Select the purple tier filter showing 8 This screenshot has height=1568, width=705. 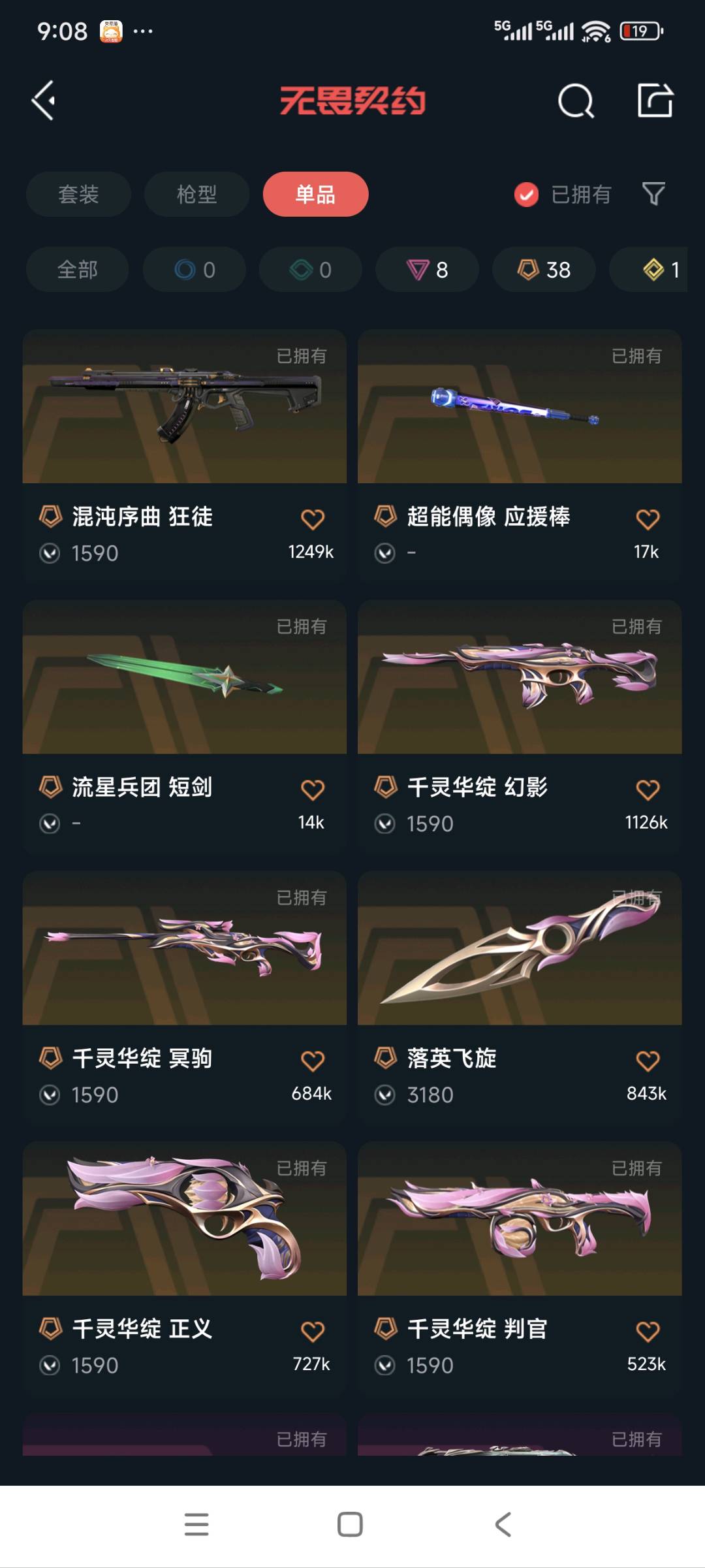click(x=427, y=269)
